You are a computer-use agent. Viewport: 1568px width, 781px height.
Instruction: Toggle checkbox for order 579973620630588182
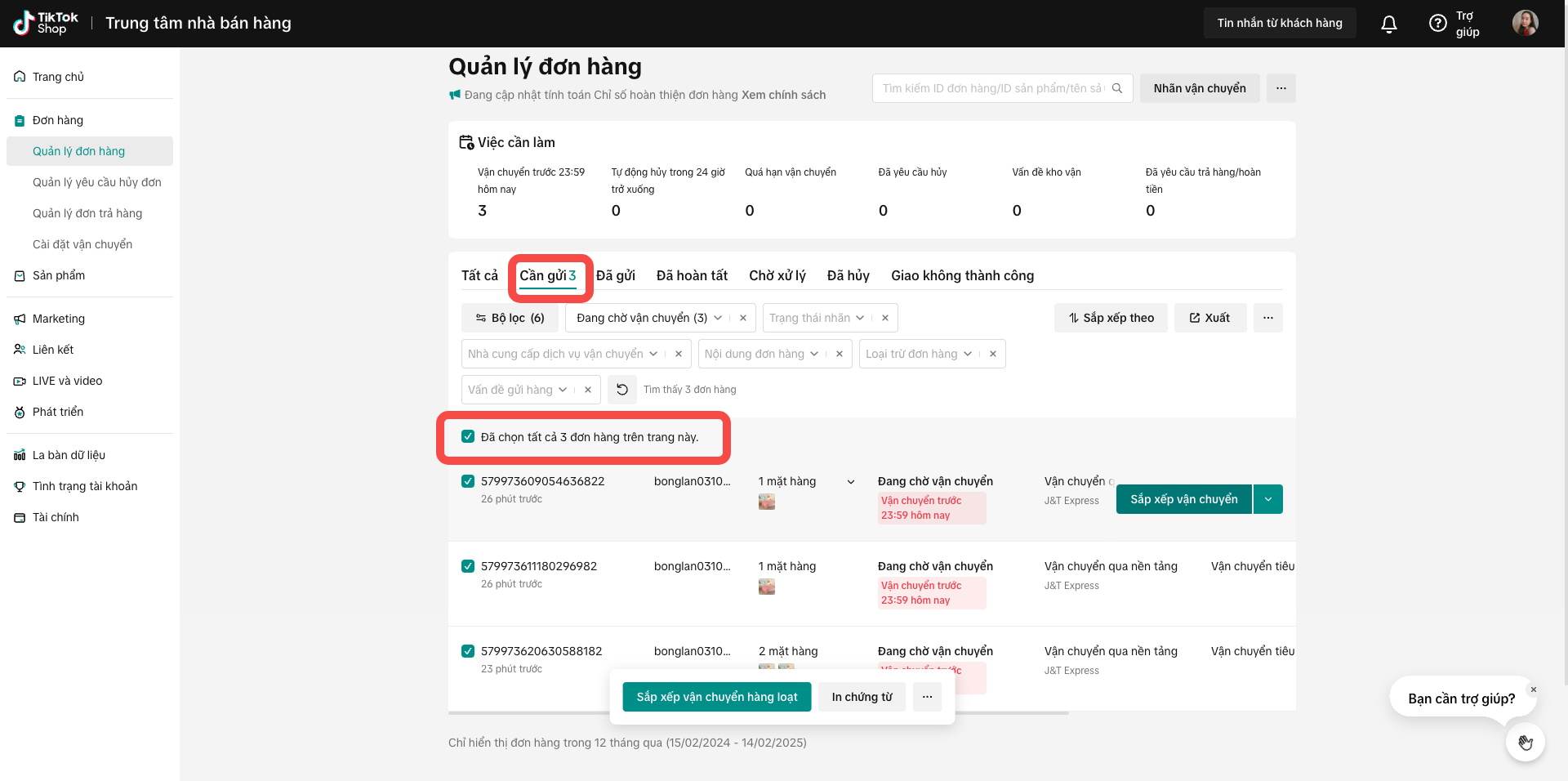pos(468,651)
